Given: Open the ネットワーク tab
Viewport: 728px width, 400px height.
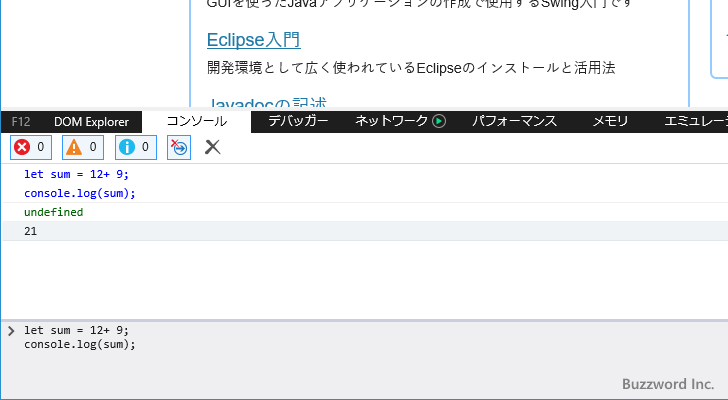Looking at the screenshot, I should (391, 121).
